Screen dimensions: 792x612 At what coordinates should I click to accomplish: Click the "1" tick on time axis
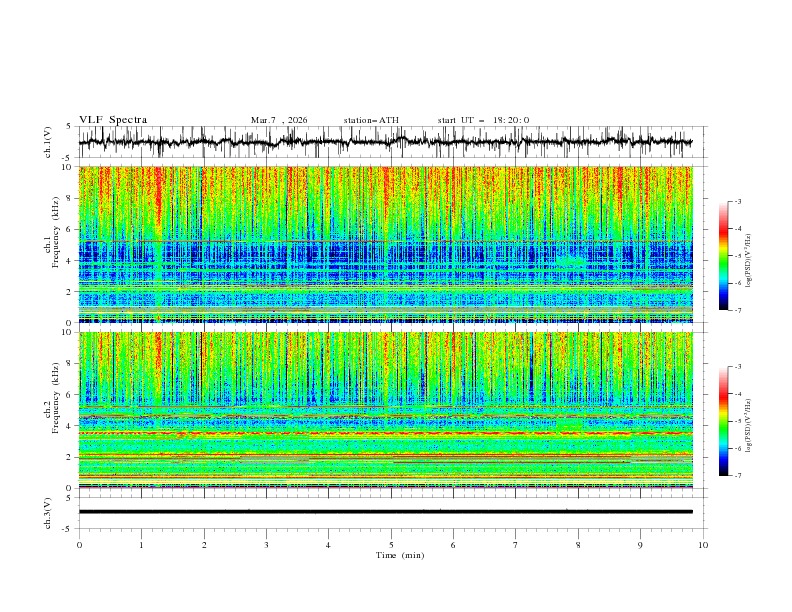tap(141, 545)
